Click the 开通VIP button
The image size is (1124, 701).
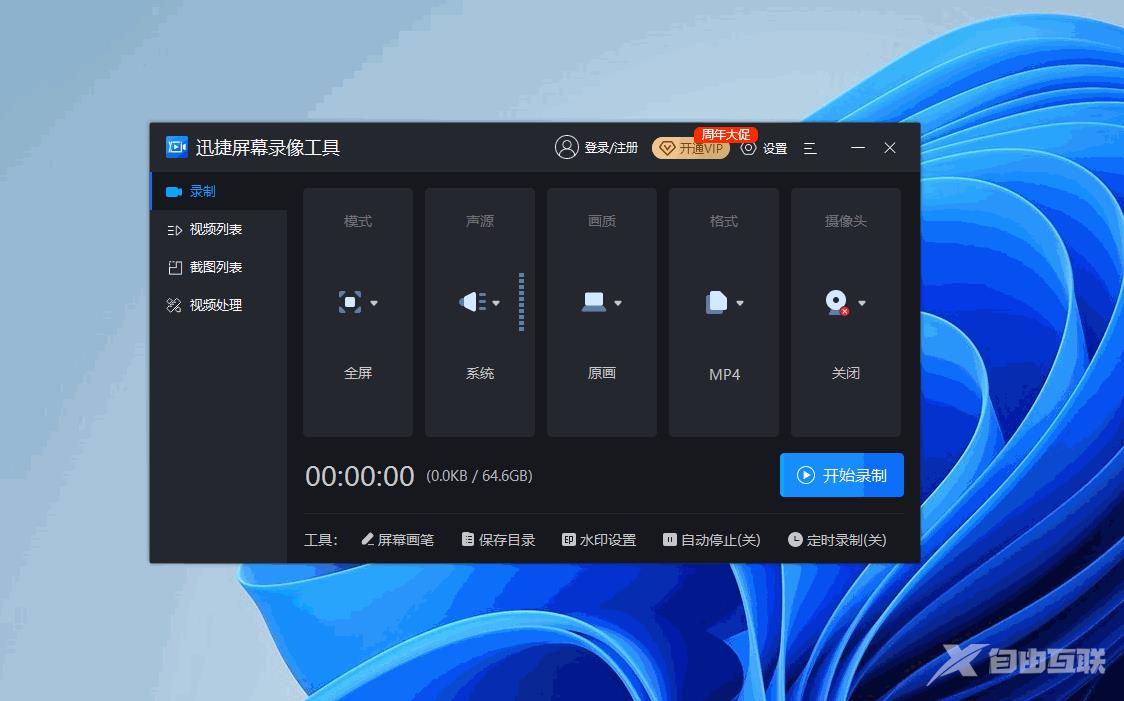pos(690,148)
